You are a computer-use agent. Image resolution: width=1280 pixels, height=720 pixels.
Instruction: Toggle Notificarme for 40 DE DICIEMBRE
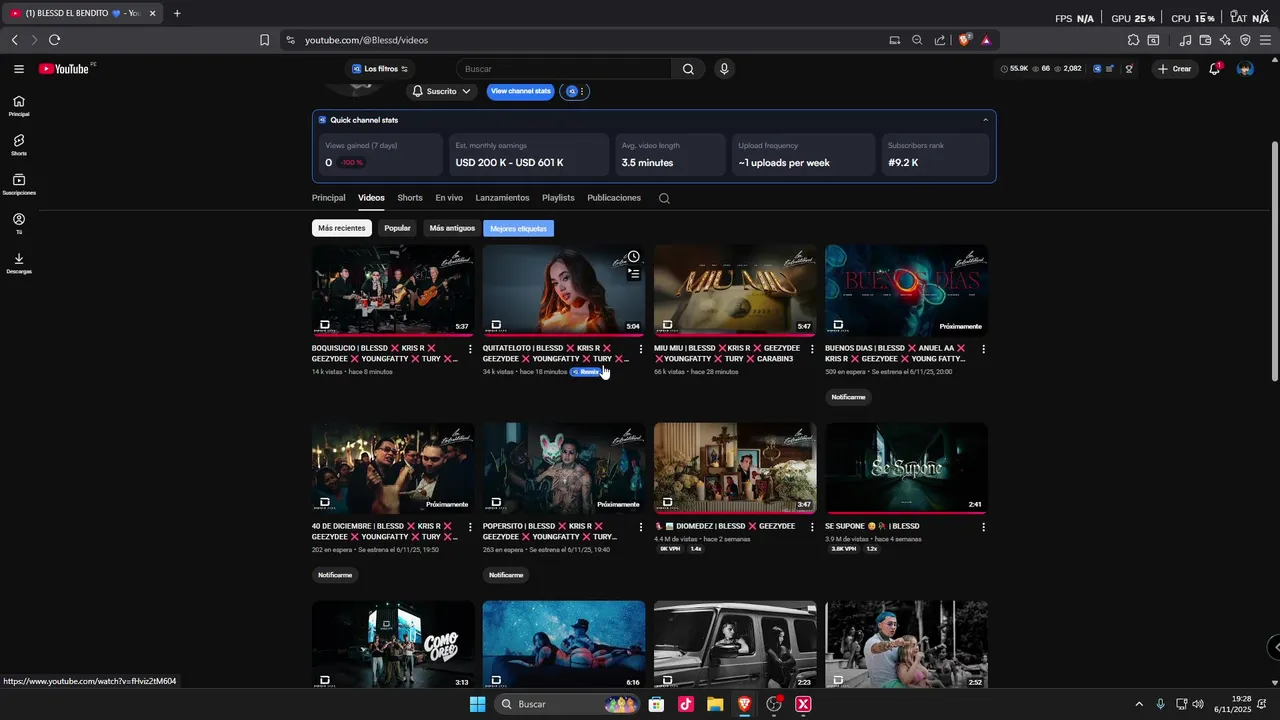[335, 575]
